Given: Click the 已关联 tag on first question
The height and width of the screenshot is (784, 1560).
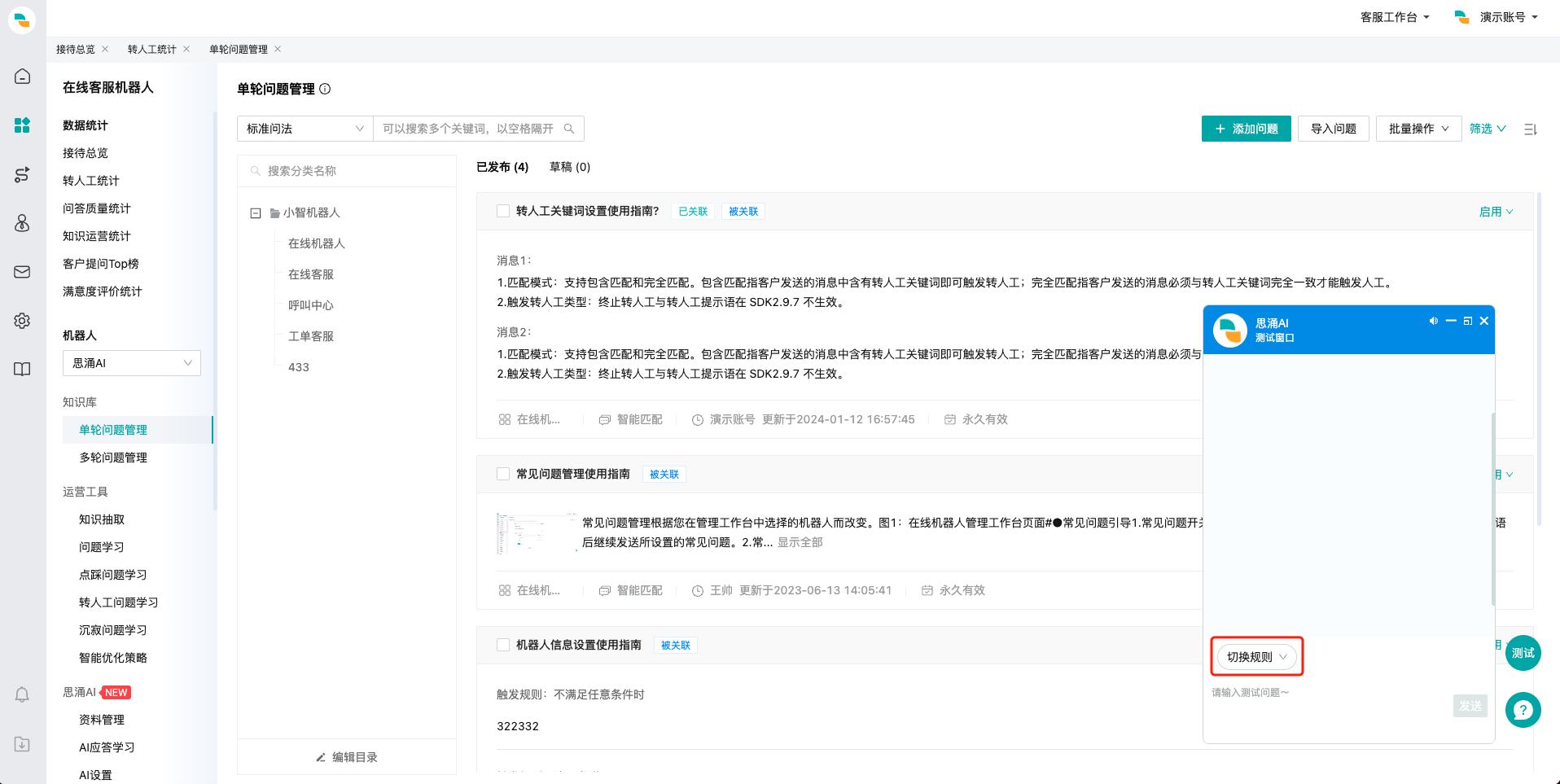Looking at the screenshot, I should coord(693,212).
